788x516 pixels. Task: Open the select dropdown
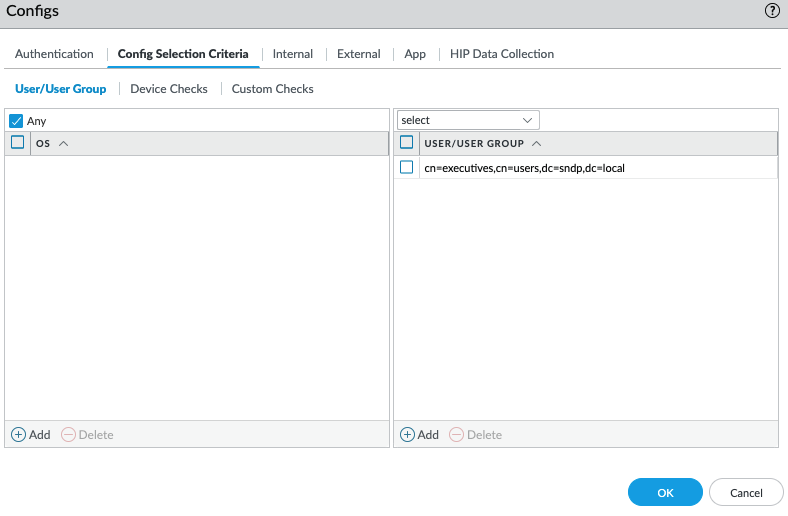point(468,120)
